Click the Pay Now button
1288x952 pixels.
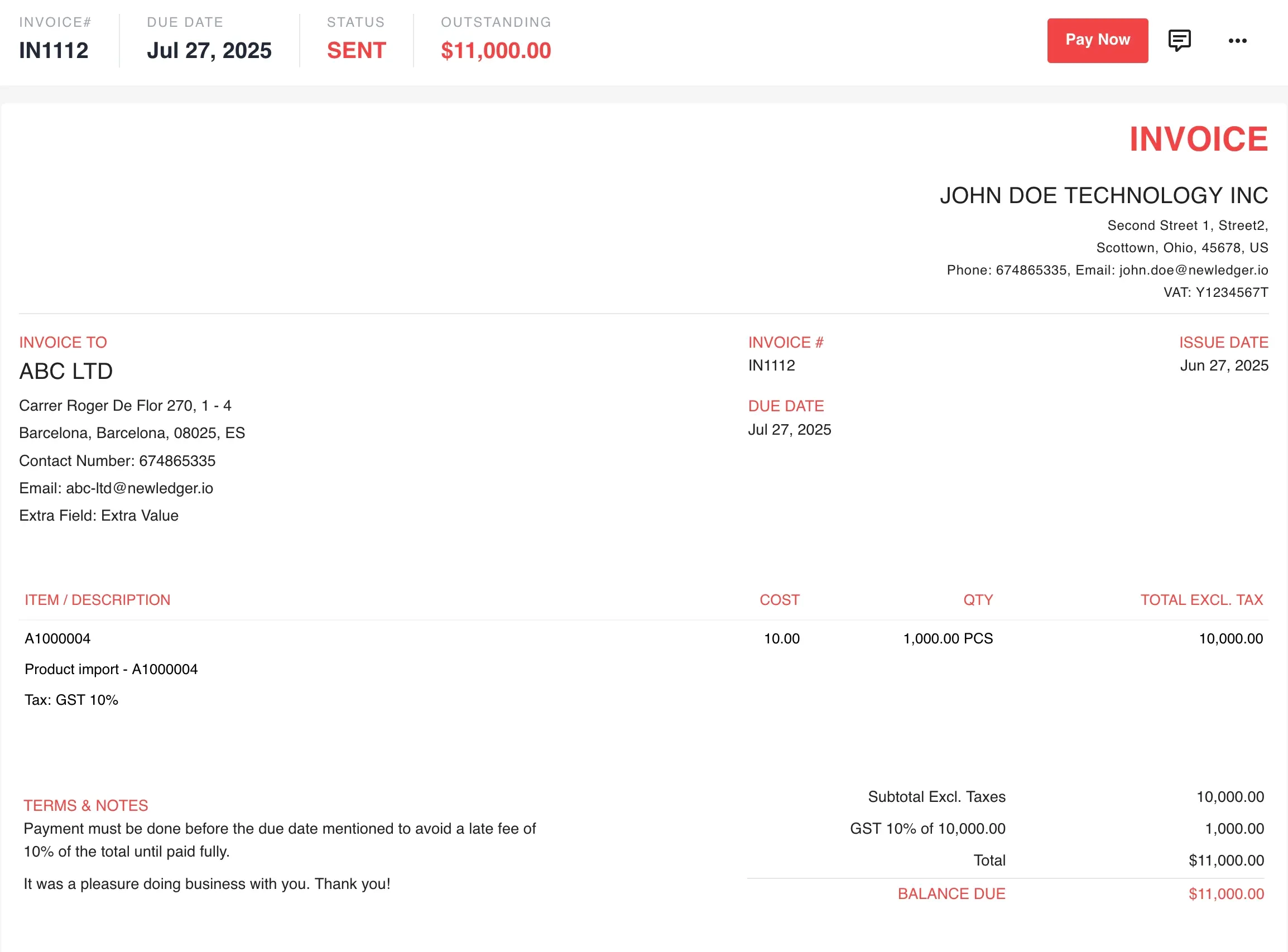[x=1097, y=40]
